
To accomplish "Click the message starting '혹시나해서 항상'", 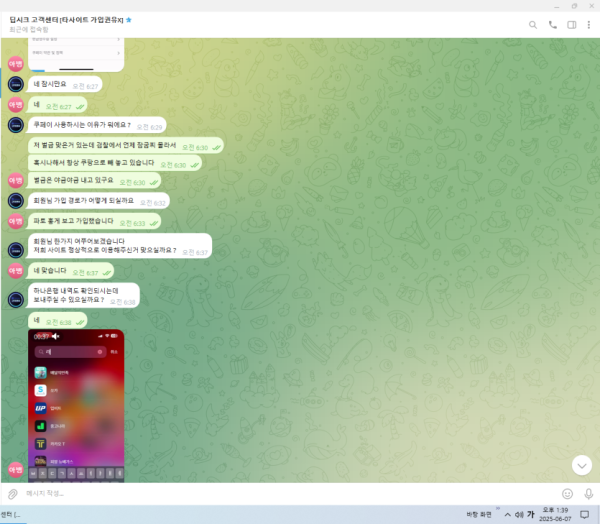I will [115, 163].
